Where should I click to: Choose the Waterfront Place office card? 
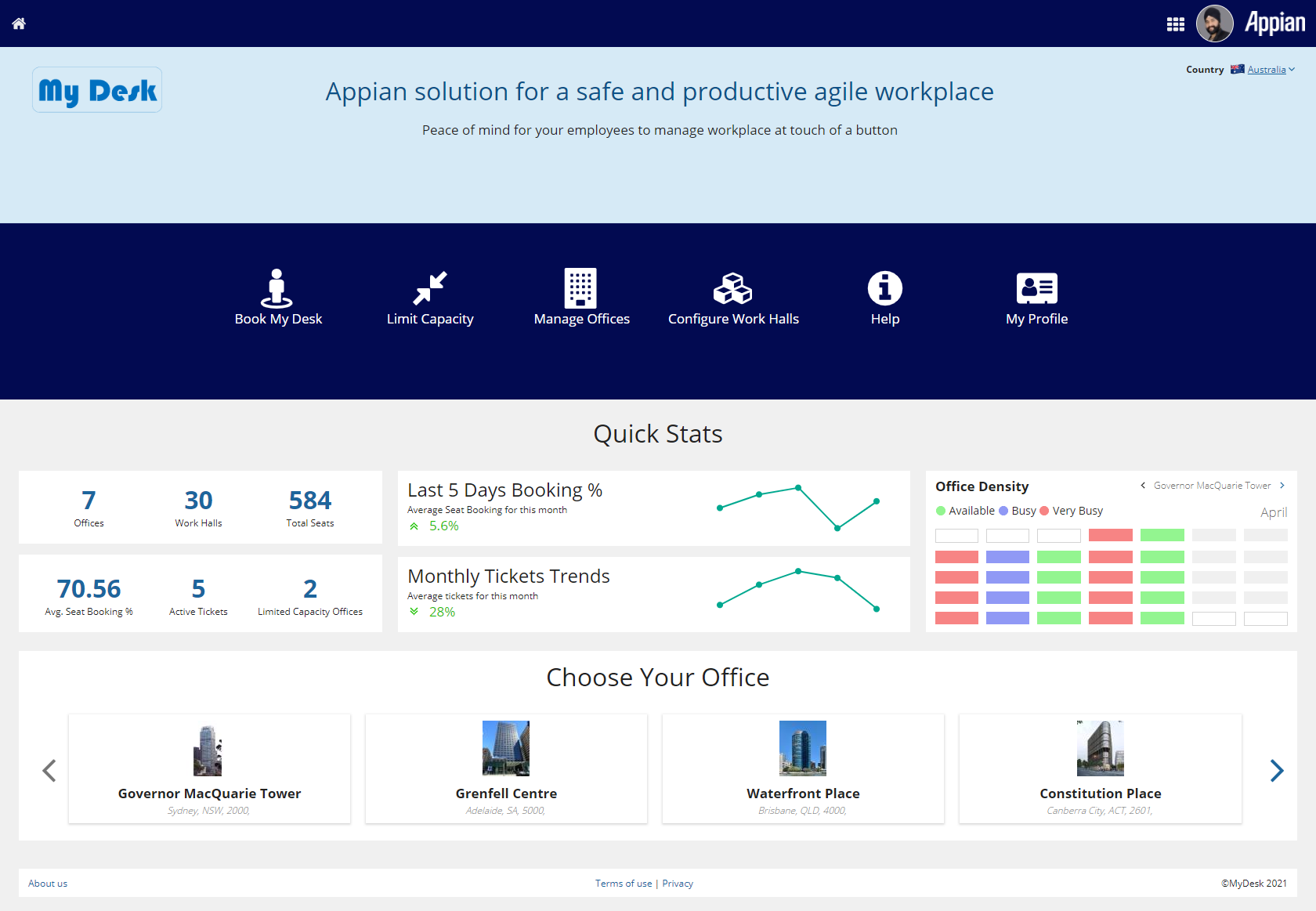point(803,768)
